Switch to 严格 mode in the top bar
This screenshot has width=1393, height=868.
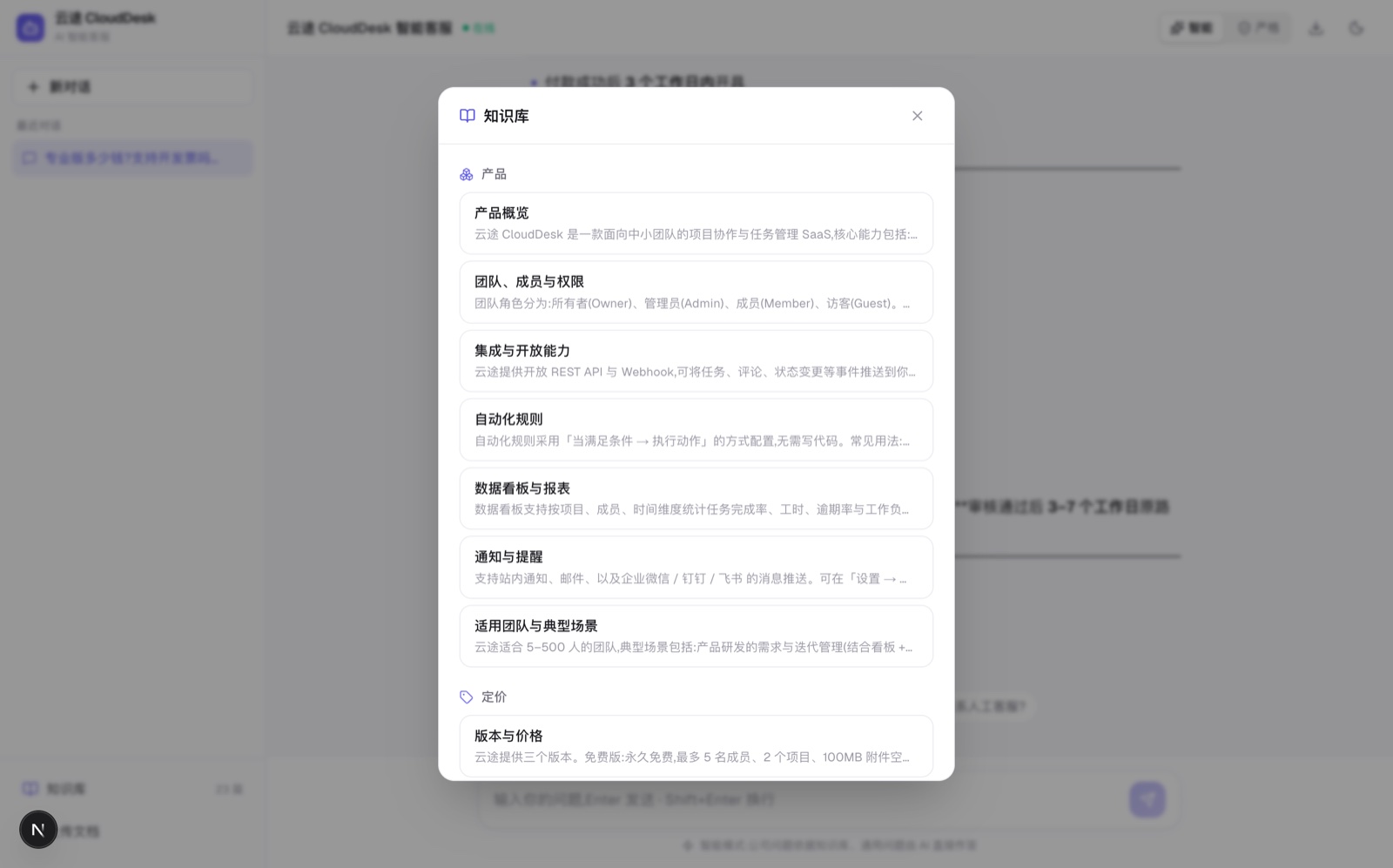pos(1258,28)
